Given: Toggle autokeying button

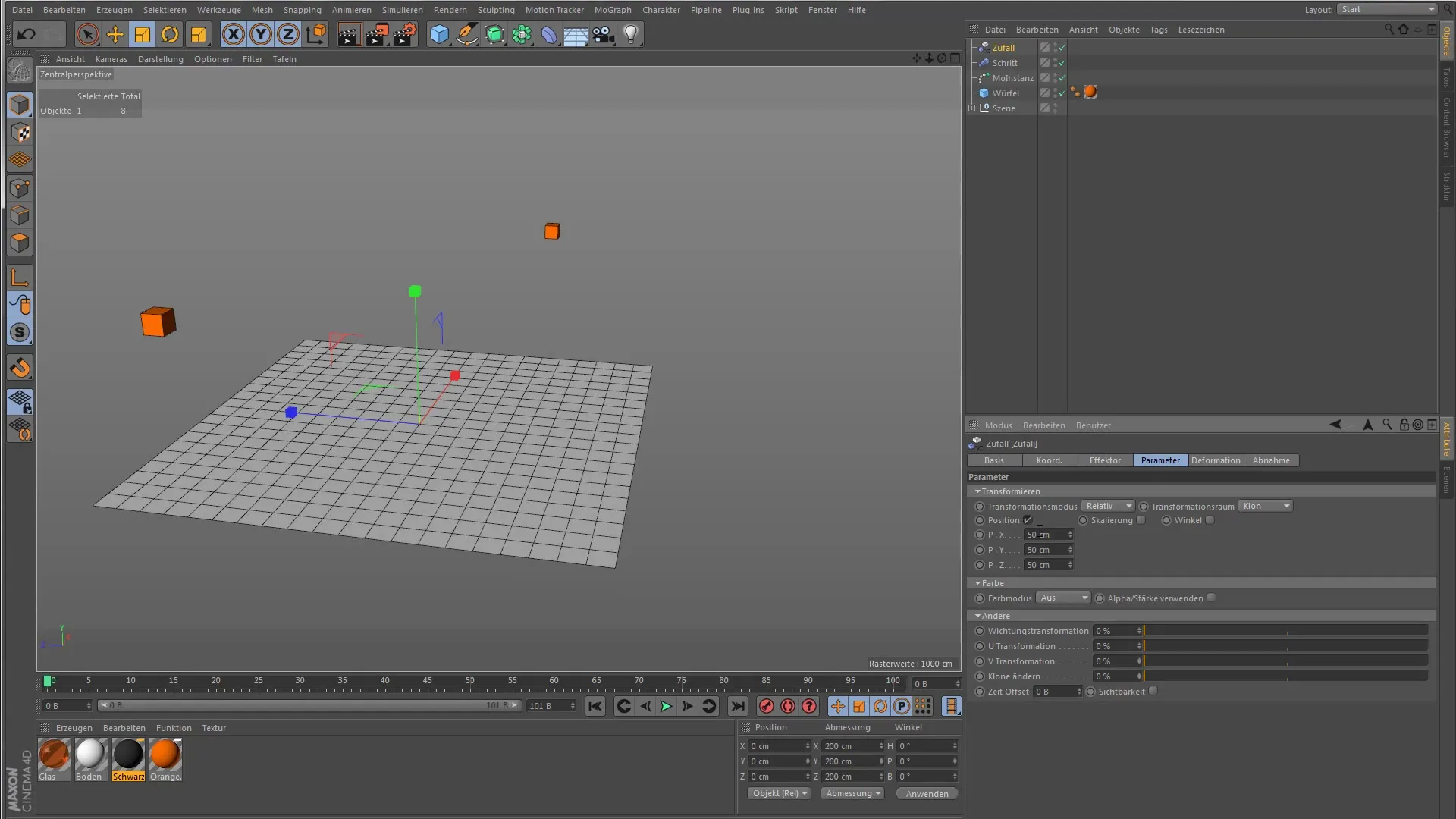Looking at the screenshot, I should [788, 706].
